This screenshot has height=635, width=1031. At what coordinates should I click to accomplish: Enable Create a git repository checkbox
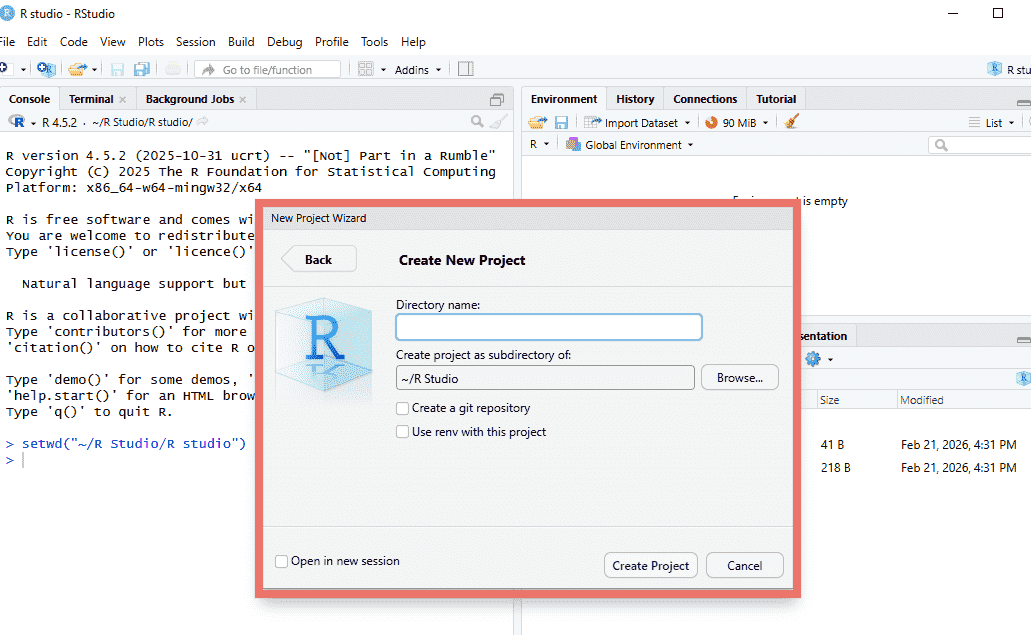(x=402, y=408)
